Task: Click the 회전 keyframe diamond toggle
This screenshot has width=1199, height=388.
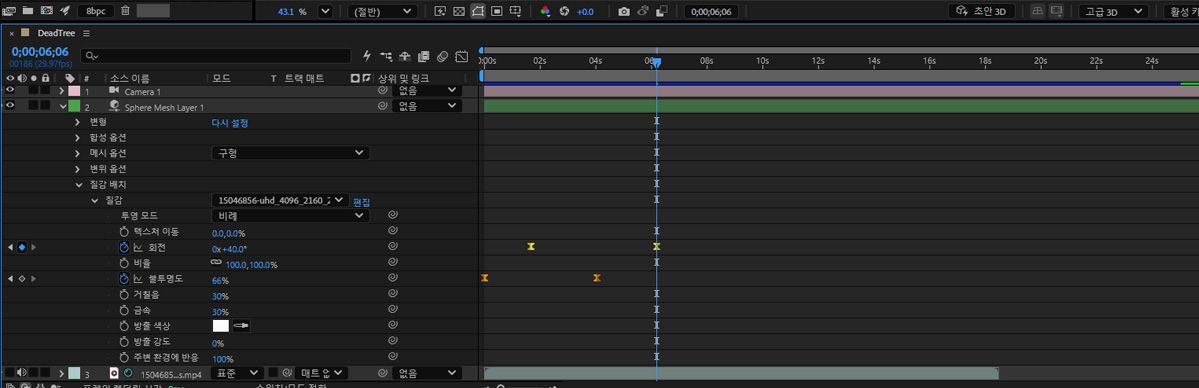Action: pyautogui.click(x=21, y=247)
